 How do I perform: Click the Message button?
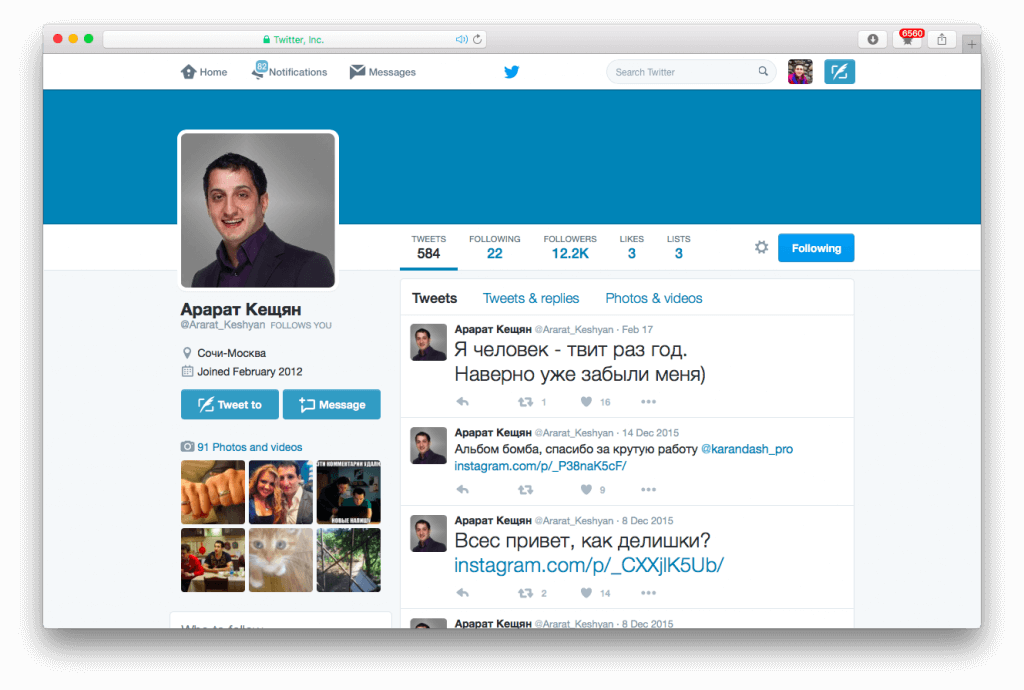332,405
